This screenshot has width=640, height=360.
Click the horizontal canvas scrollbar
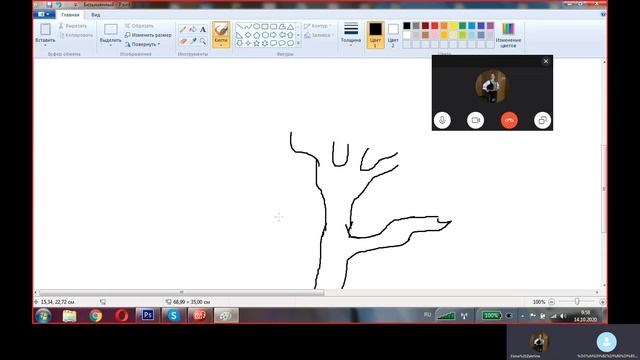tap(182, 292)
